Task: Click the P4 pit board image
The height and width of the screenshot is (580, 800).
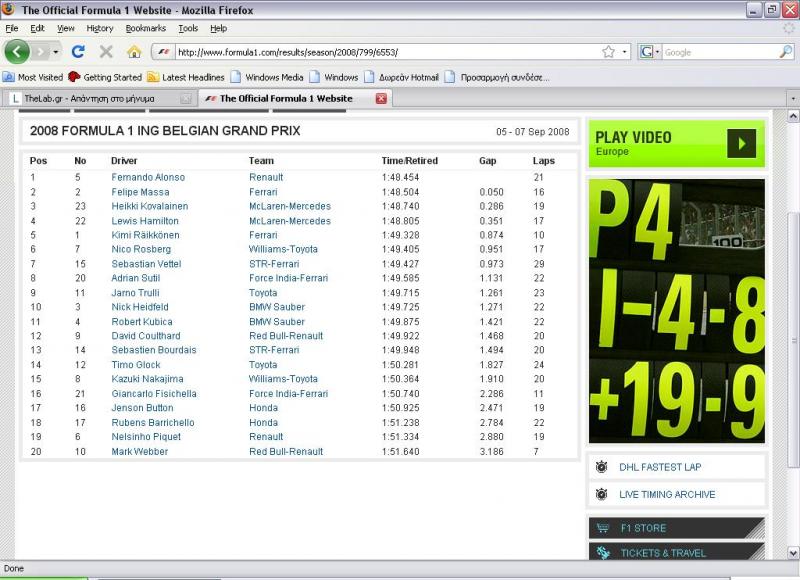Action: (677, 311)
